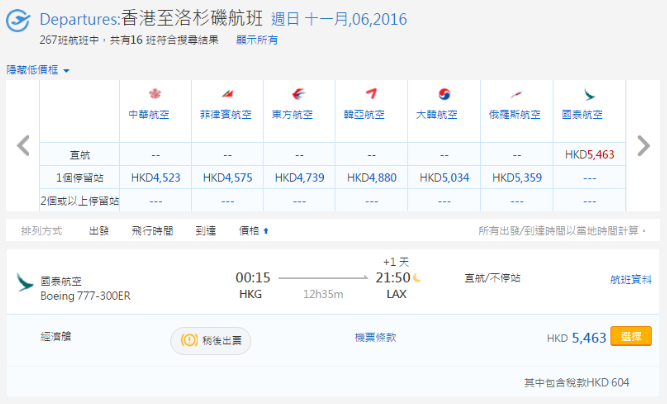Select HKD4,523 one-stop fare

[x=156, y=178]
